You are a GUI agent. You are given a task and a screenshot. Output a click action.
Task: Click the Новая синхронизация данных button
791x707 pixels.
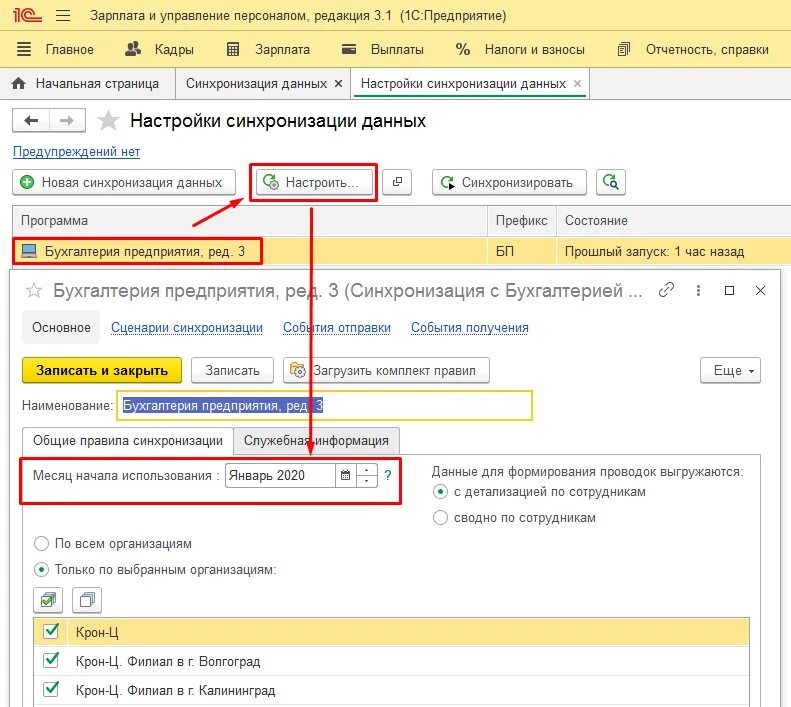124,182
